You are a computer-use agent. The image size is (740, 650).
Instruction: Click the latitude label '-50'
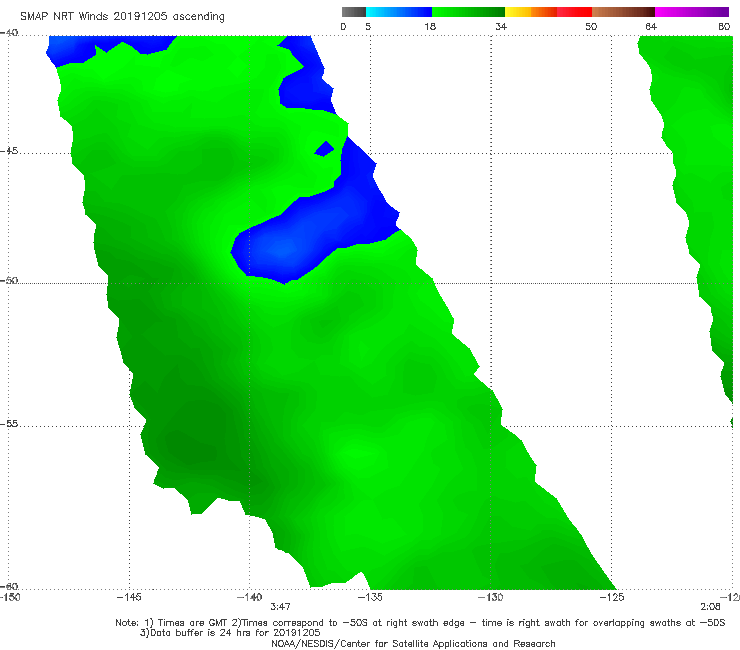pos(9,280)
